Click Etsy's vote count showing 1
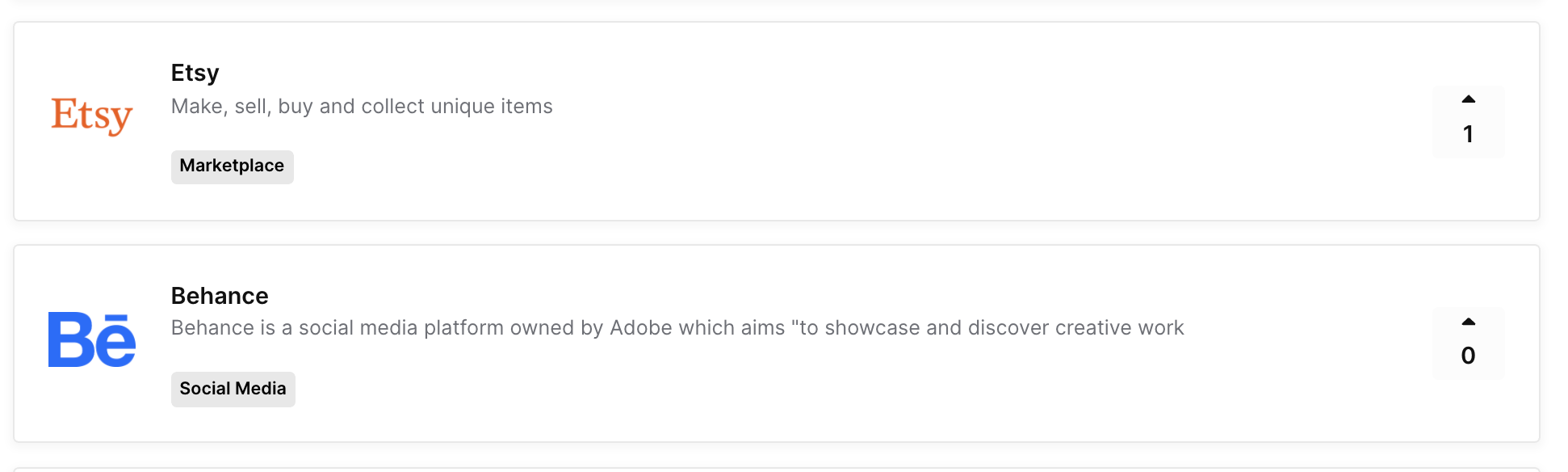This screenshot has height=472, width=1568. [x=1468, y=134]
